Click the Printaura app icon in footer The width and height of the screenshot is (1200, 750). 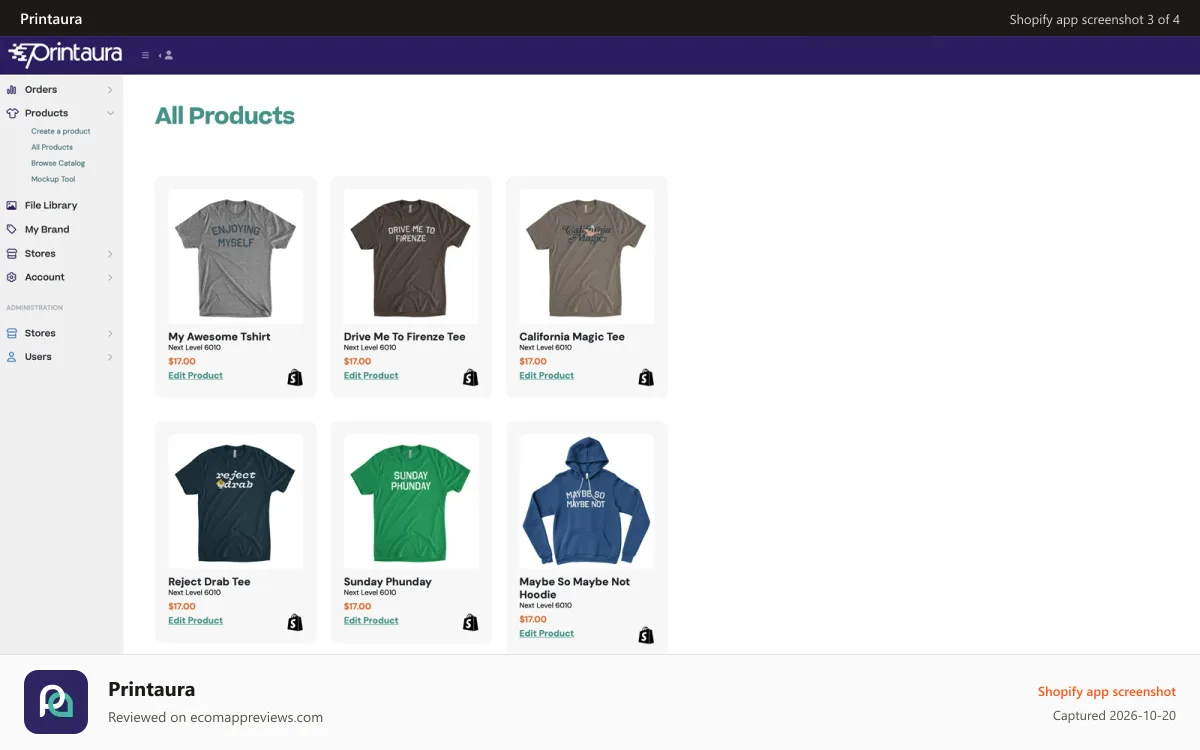click(x=56, y=702)
